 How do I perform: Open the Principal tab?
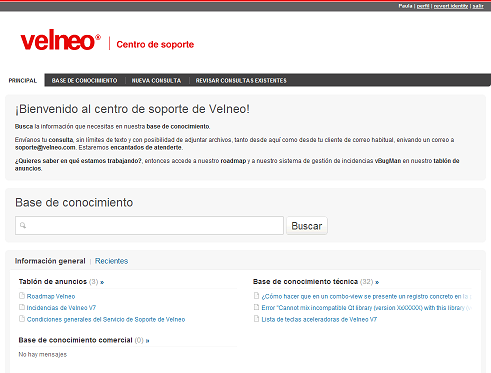(23, 80)
